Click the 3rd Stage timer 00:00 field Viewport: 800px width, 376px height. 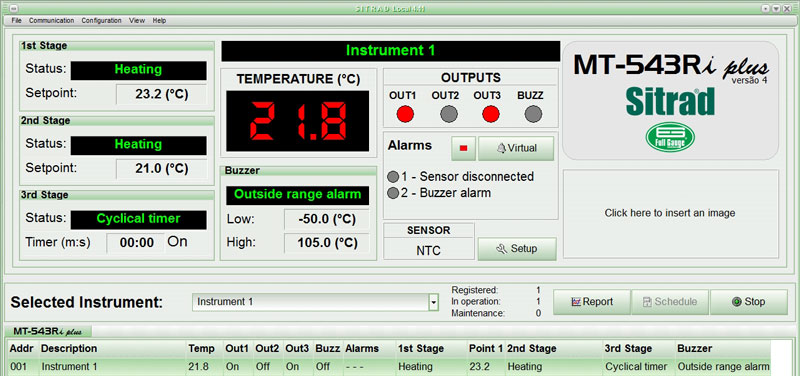pos(136,243)
